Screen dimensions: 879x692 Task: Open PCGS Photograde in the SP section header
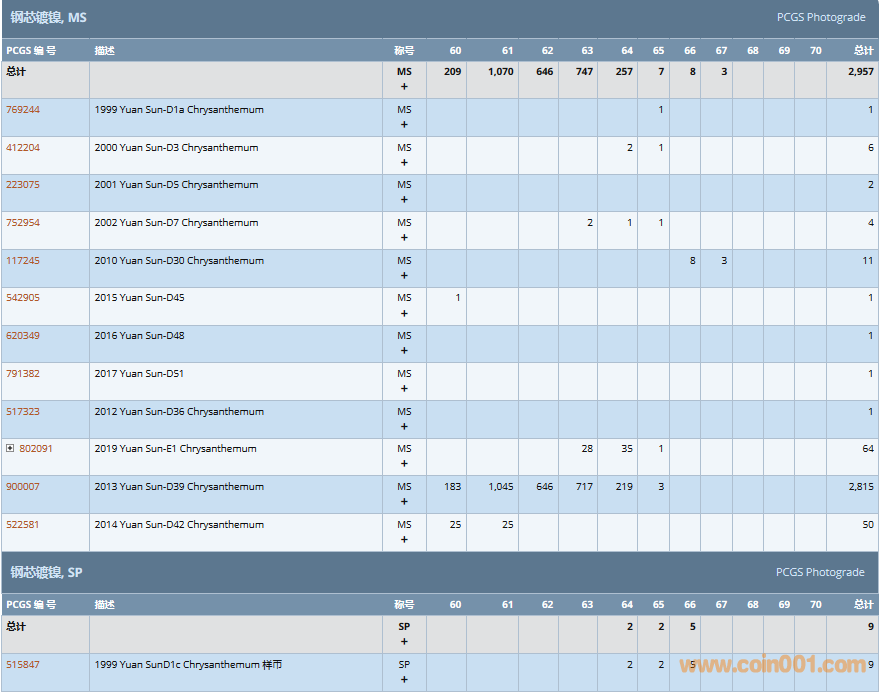(820, 572)
